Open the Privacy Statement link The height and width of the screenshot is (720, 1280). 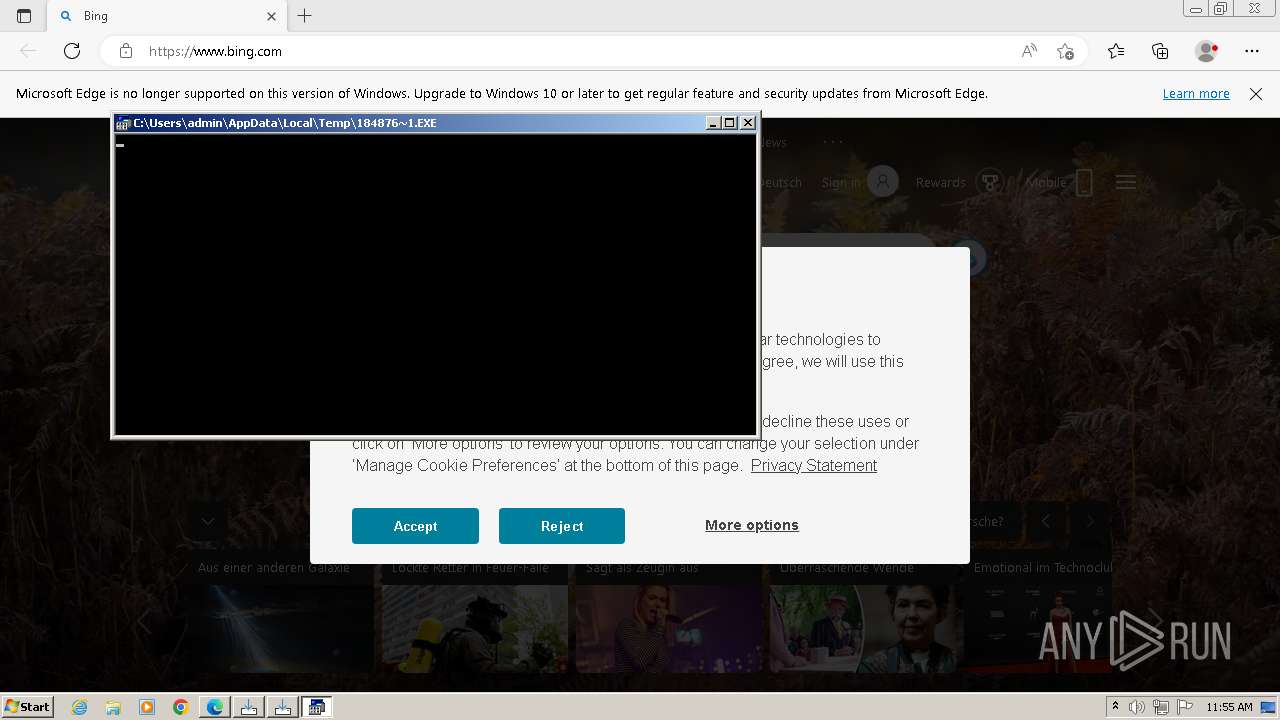[814, 465]
